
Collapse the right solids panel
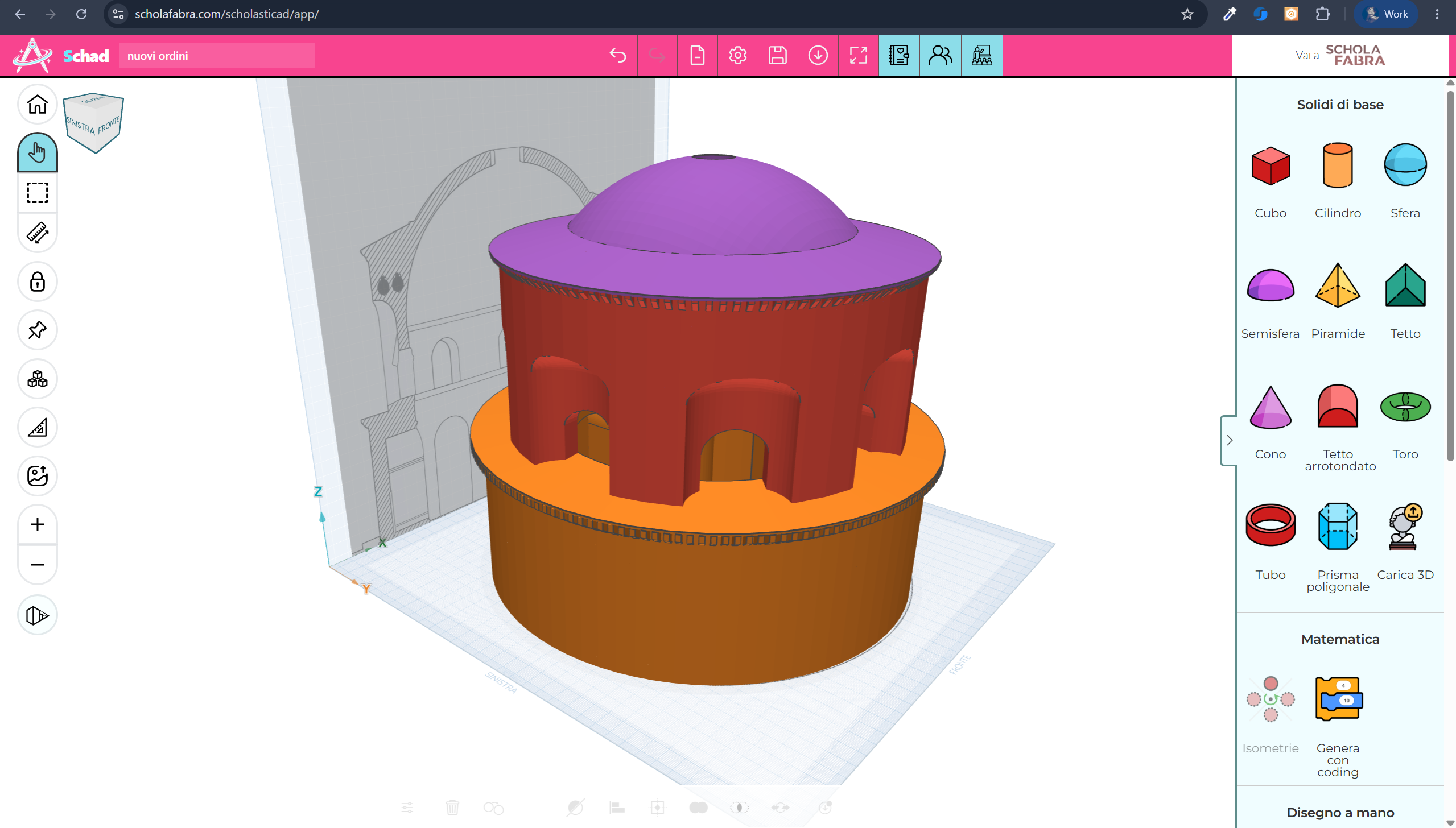[x=1229, y=440]
